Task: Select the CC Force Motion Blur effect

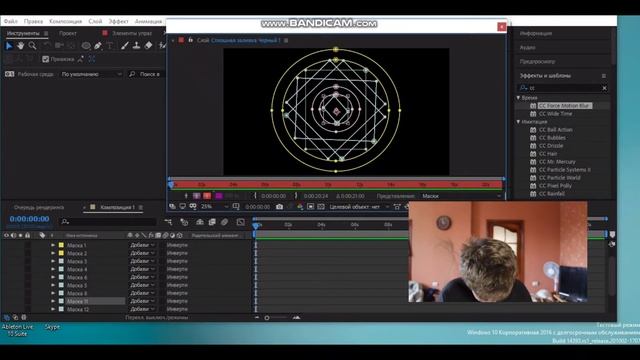Action: pos(564,106)
